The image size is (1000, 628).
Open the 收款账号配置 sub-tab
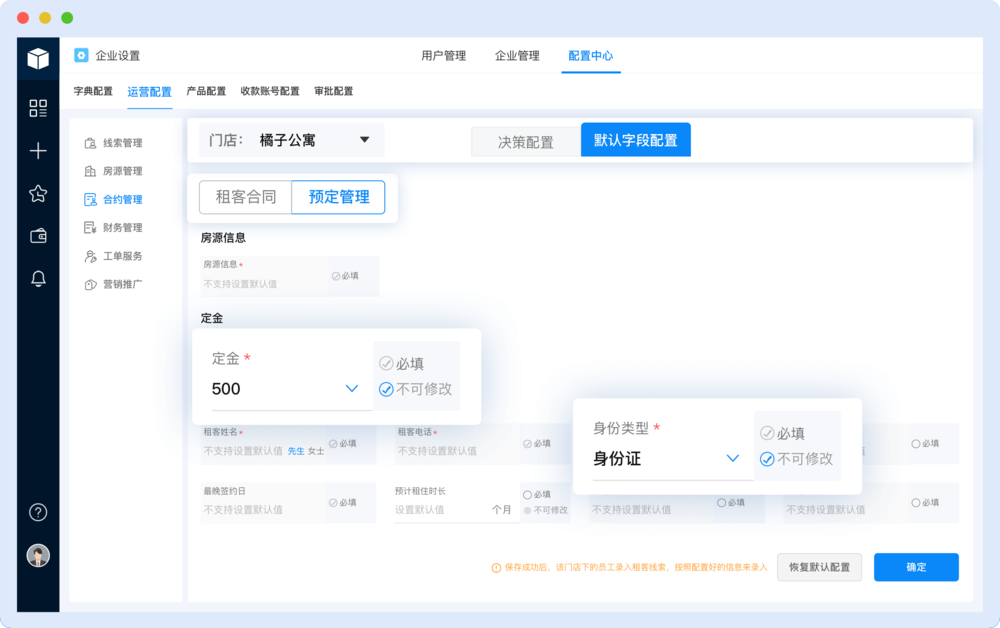point(270,91)
